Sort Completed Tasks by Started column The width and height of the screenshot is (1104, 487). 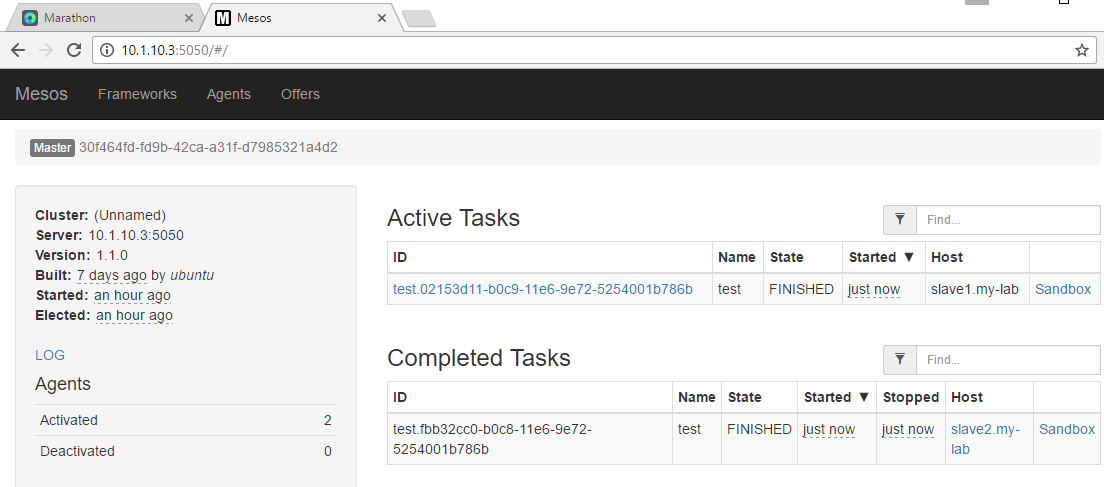(836, 398)
